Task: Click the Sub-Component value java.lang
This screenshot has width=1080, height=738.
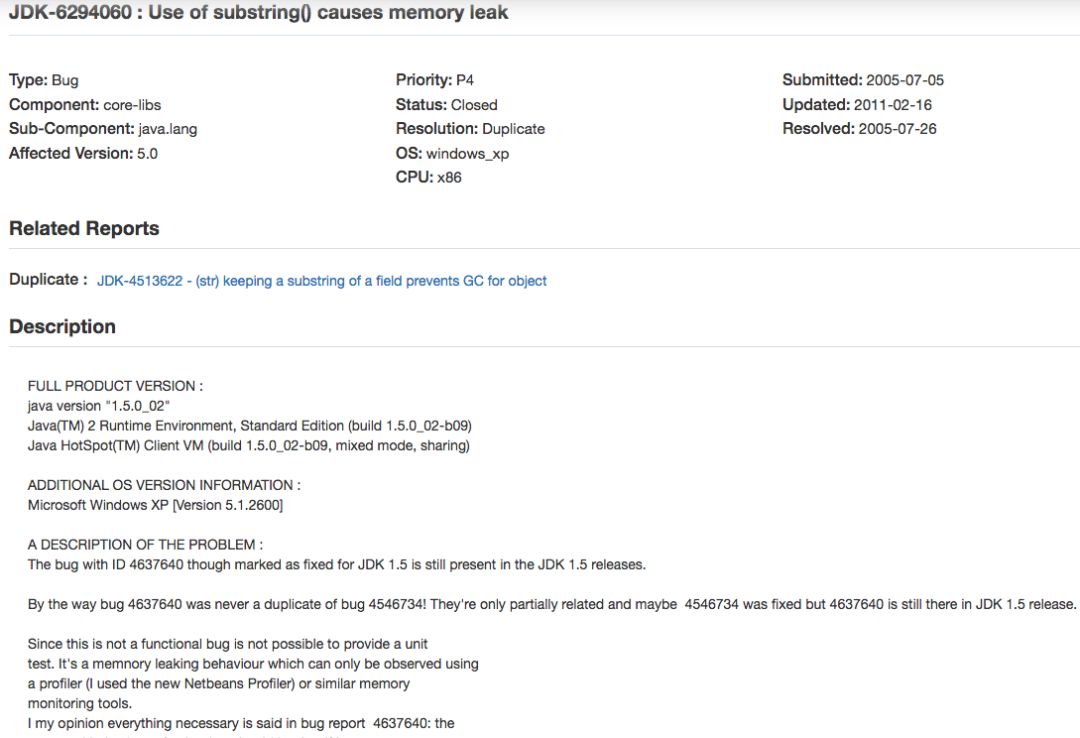Action: (x=168, y=129)
